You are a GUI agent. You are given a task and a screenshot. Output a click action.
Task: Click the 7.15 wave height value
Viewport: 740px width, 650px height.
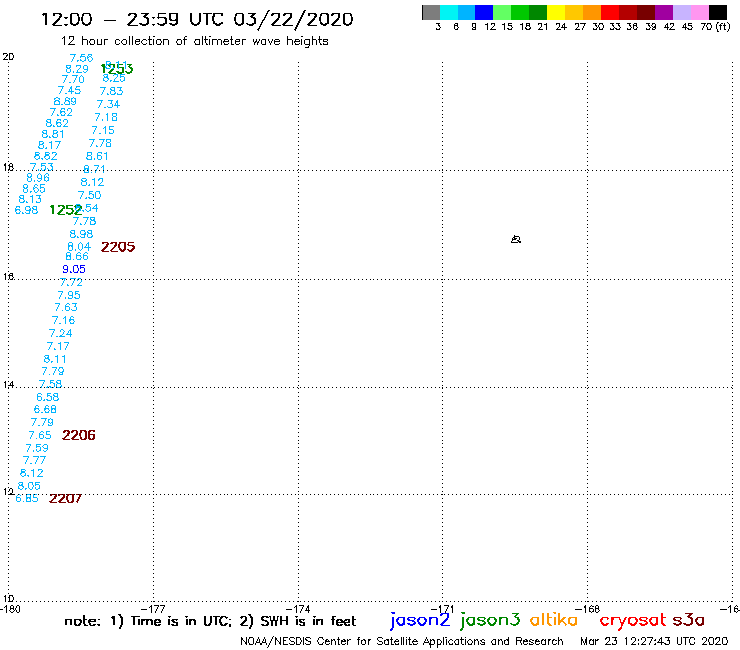103,130
